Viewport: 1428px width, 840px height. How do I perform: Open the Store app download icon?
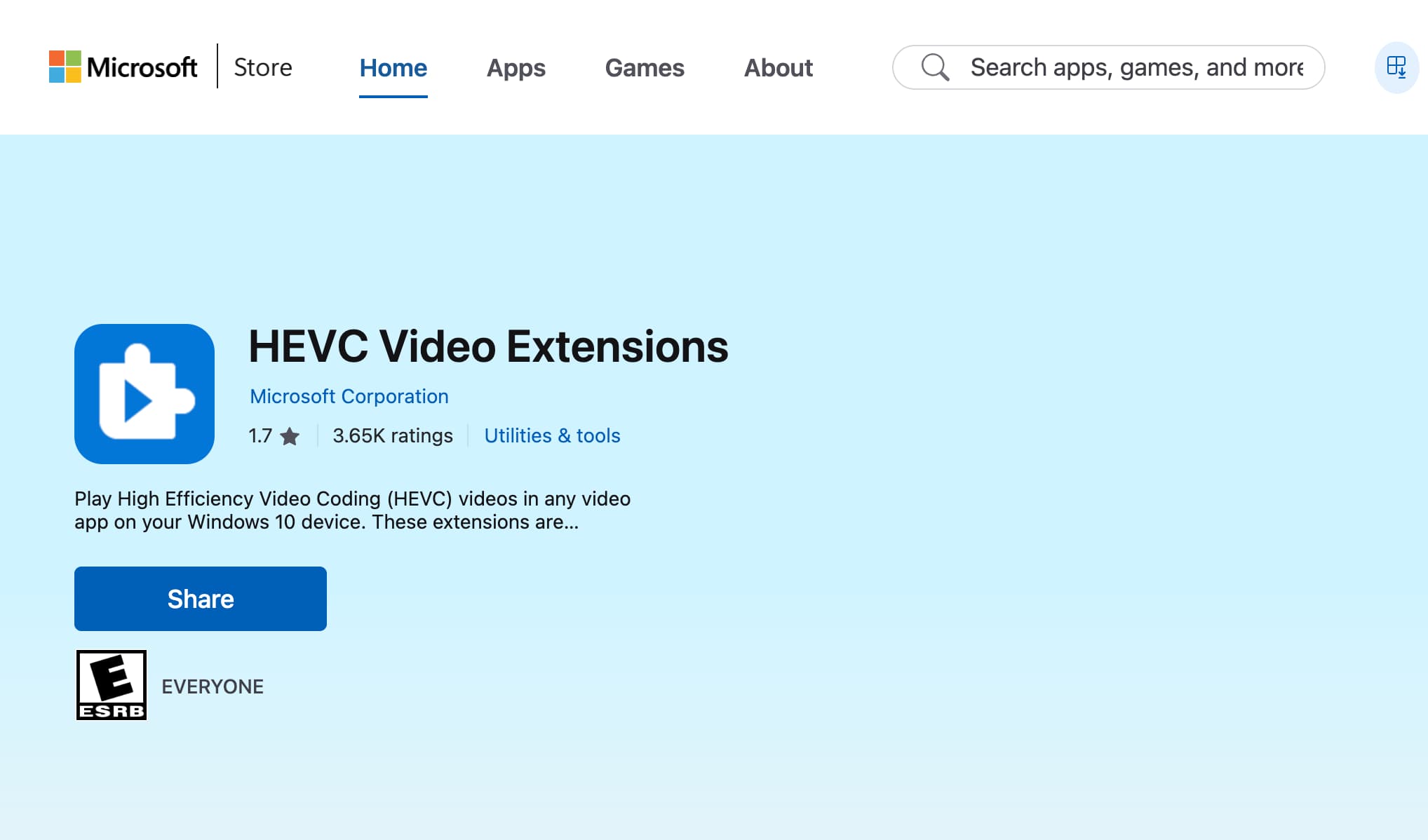(1396, 67)
